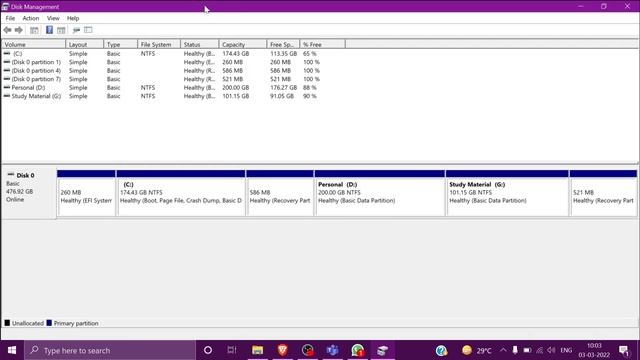
Task: Select the Personal (D:) 200.00 GB partition block
Action: pos(380,193)
